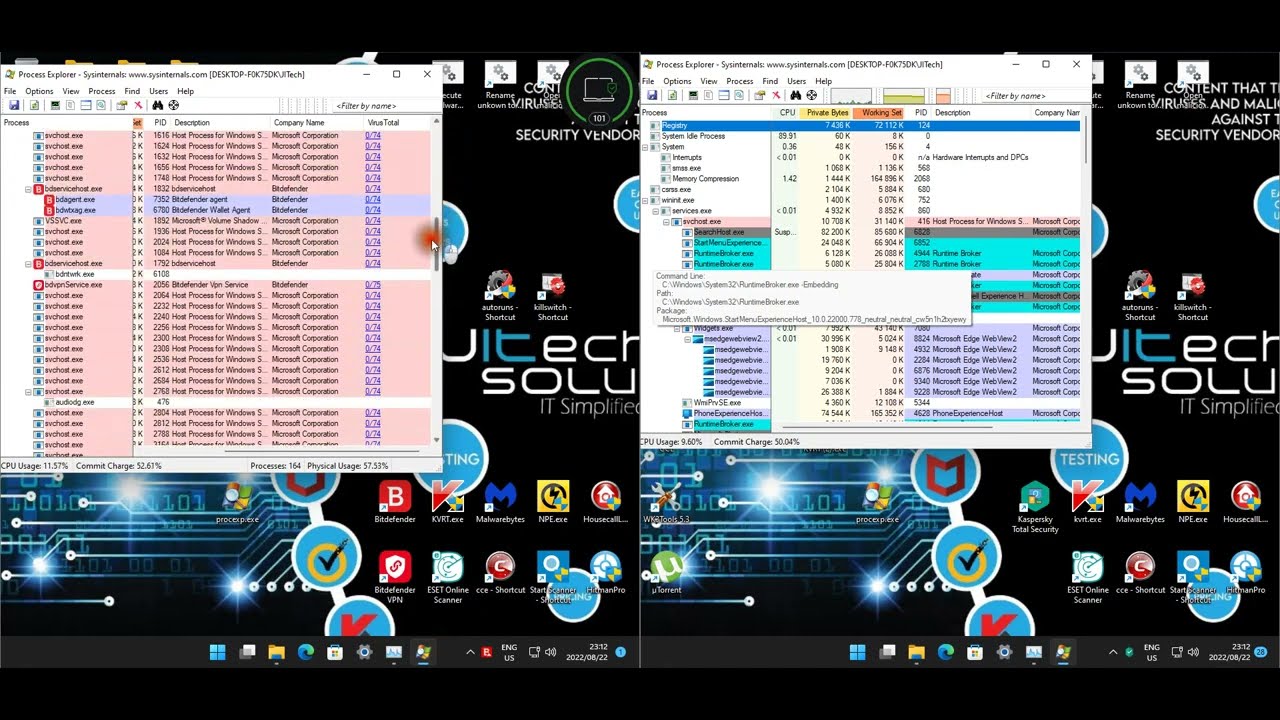Click Refresh icon in left Process Explorer toolbar
Viewport: 1280px width, 720px height.
pyautogui.click(x=34, y=105)
